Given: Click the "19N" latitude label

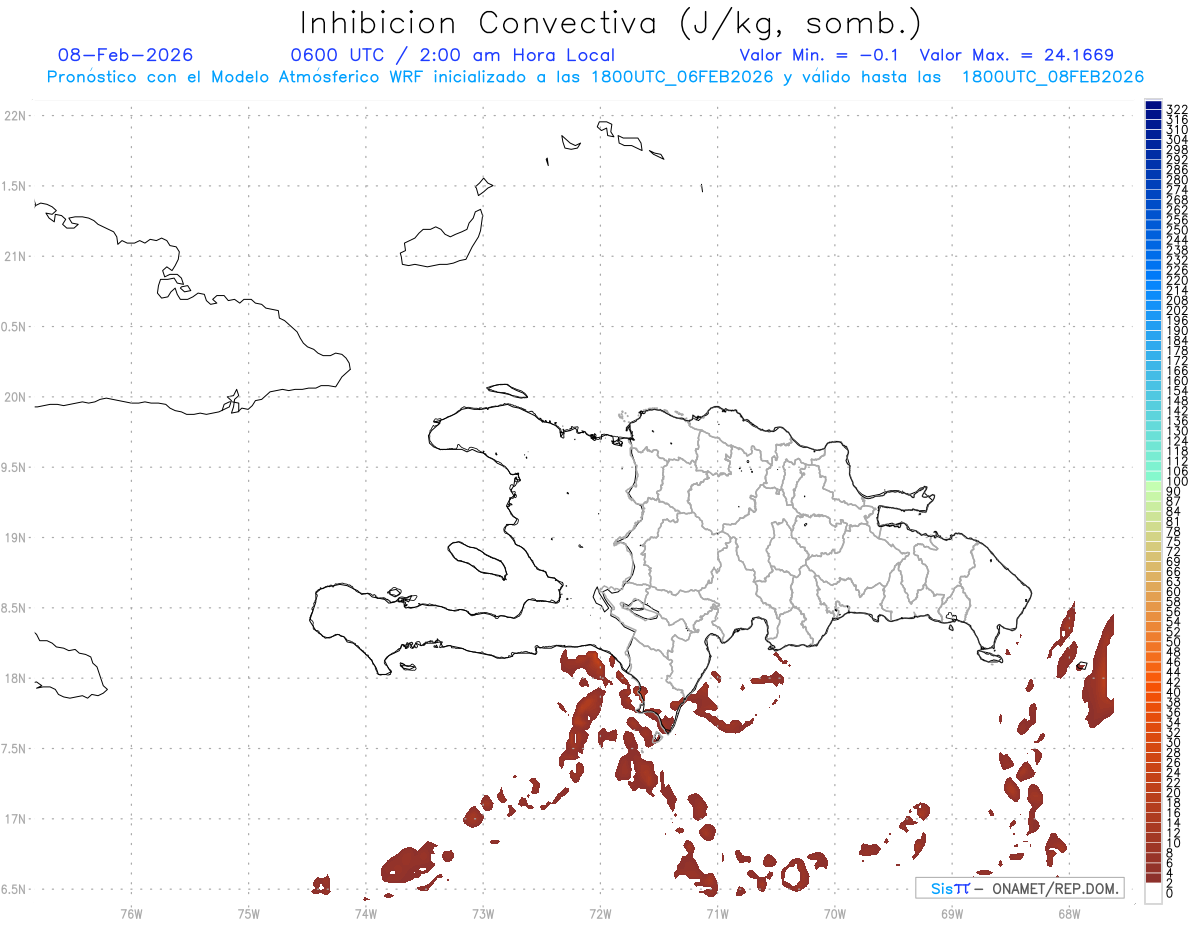Looking at the screenshot, I should click(14, 538).
